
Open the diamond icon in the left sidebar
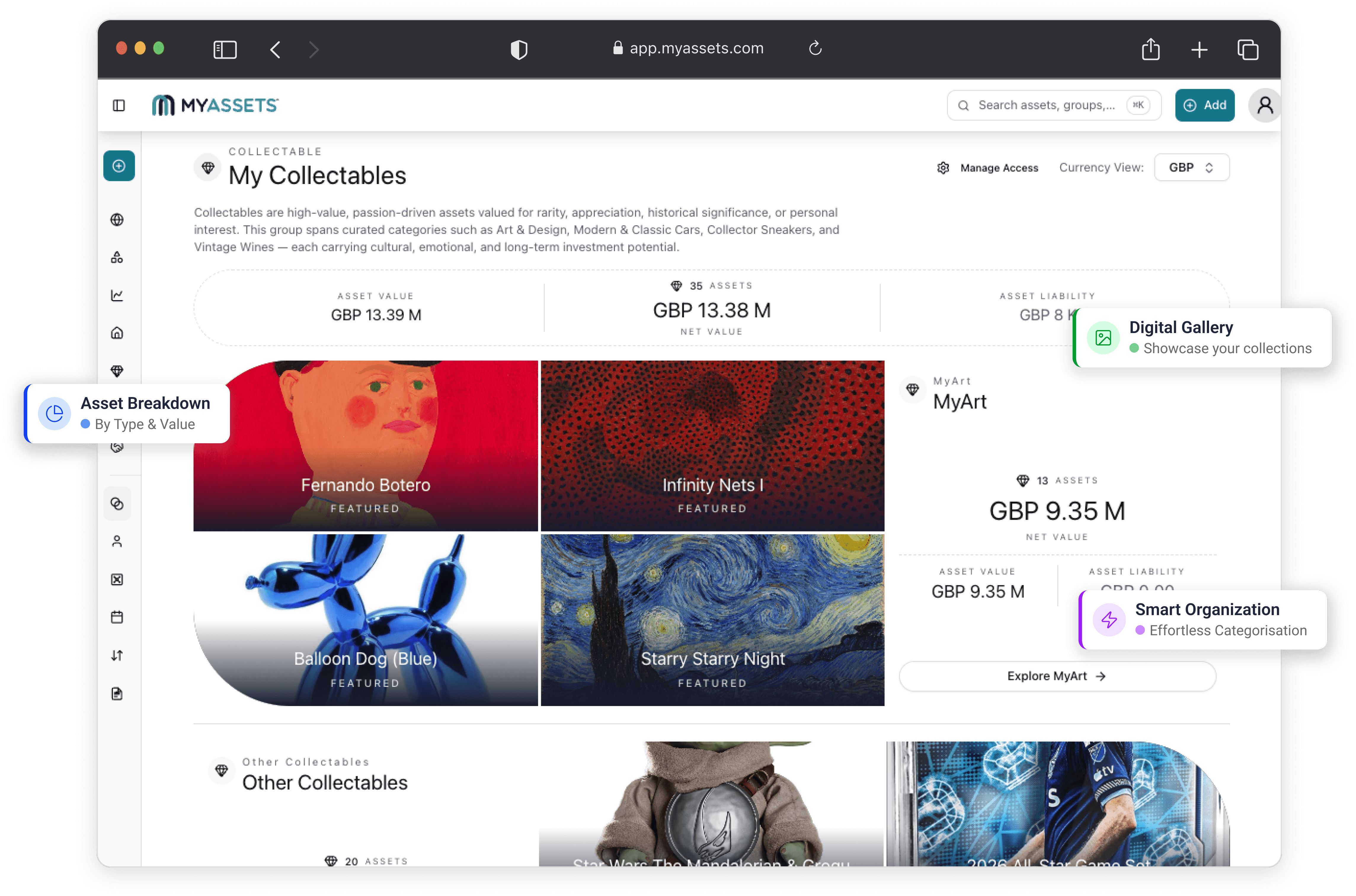(x=117, y=371)
